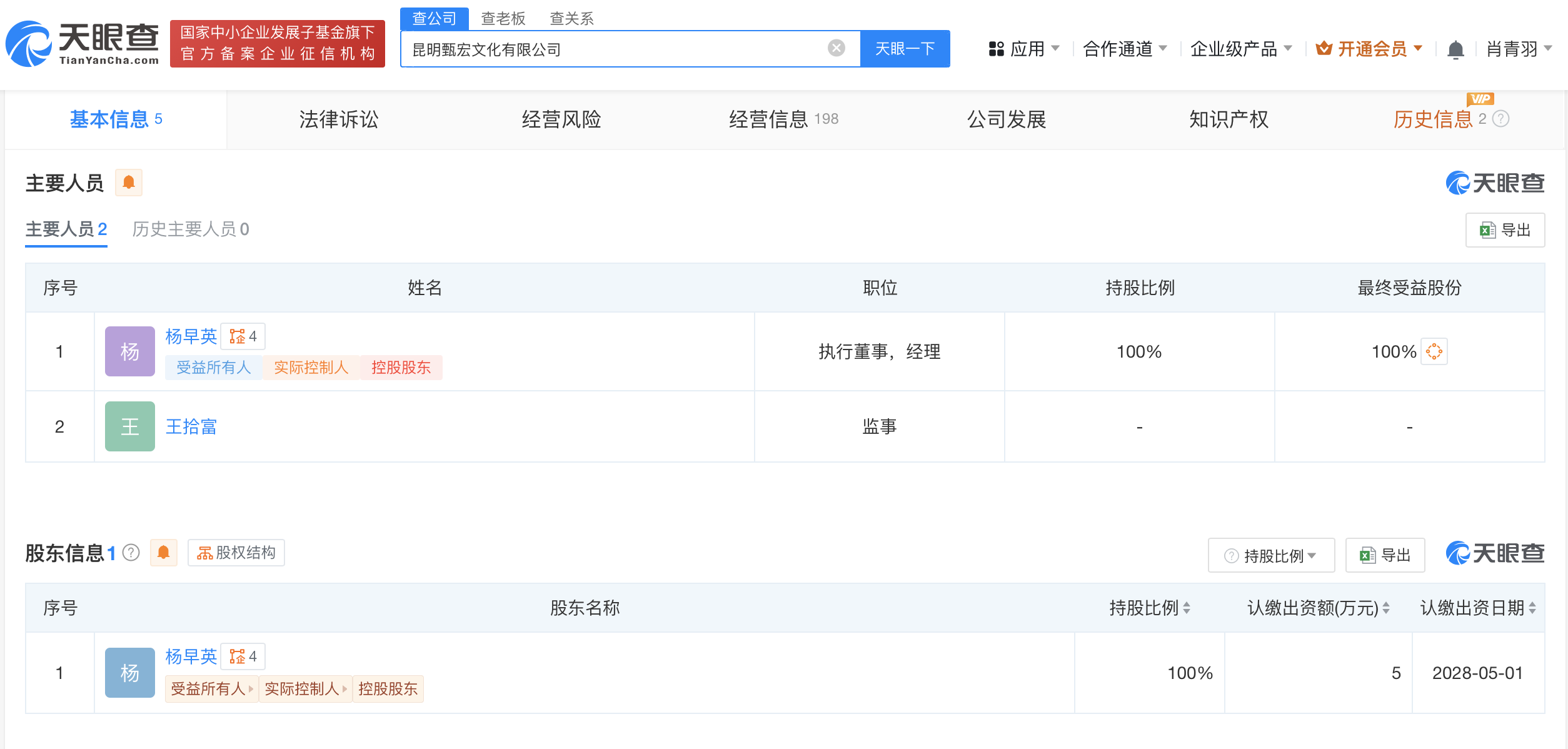The image size is (1568, 749).
Task: Click the relationship graph icon showing 4 beside 杨早英
Action: 243,336
